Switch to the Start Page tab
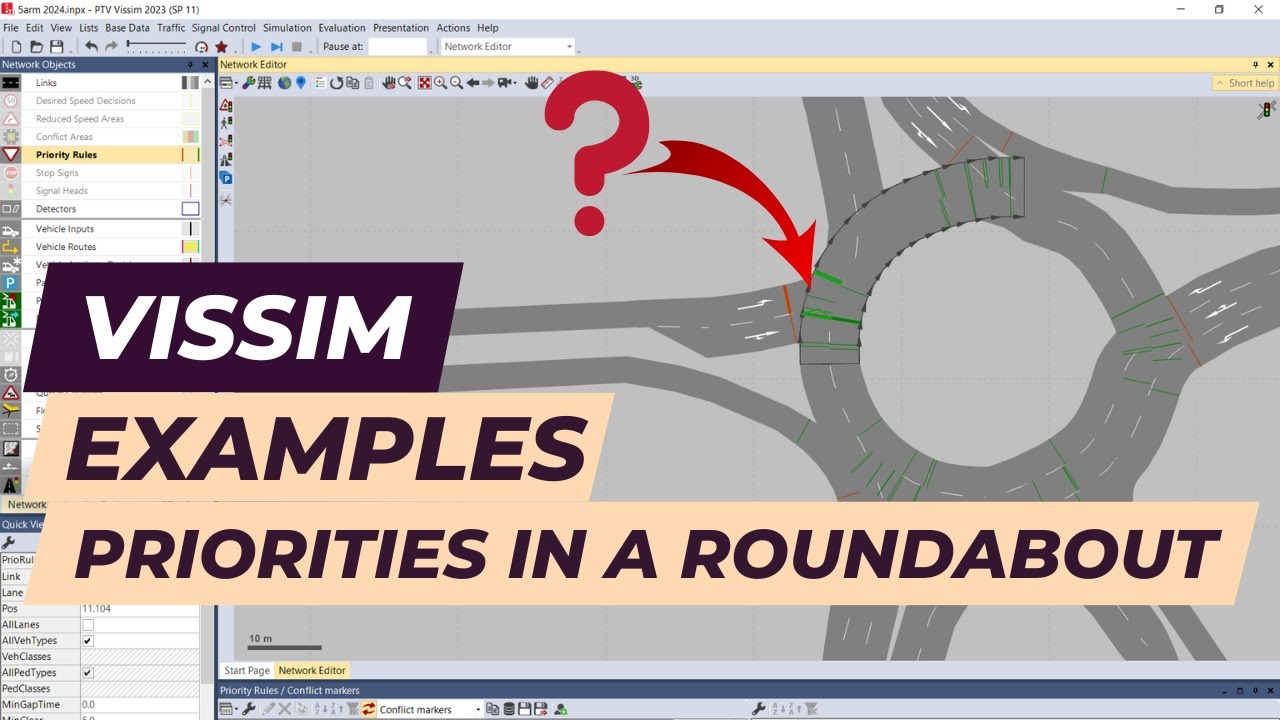The width and height of the screenshot is (1280, 720). (246, 670)
